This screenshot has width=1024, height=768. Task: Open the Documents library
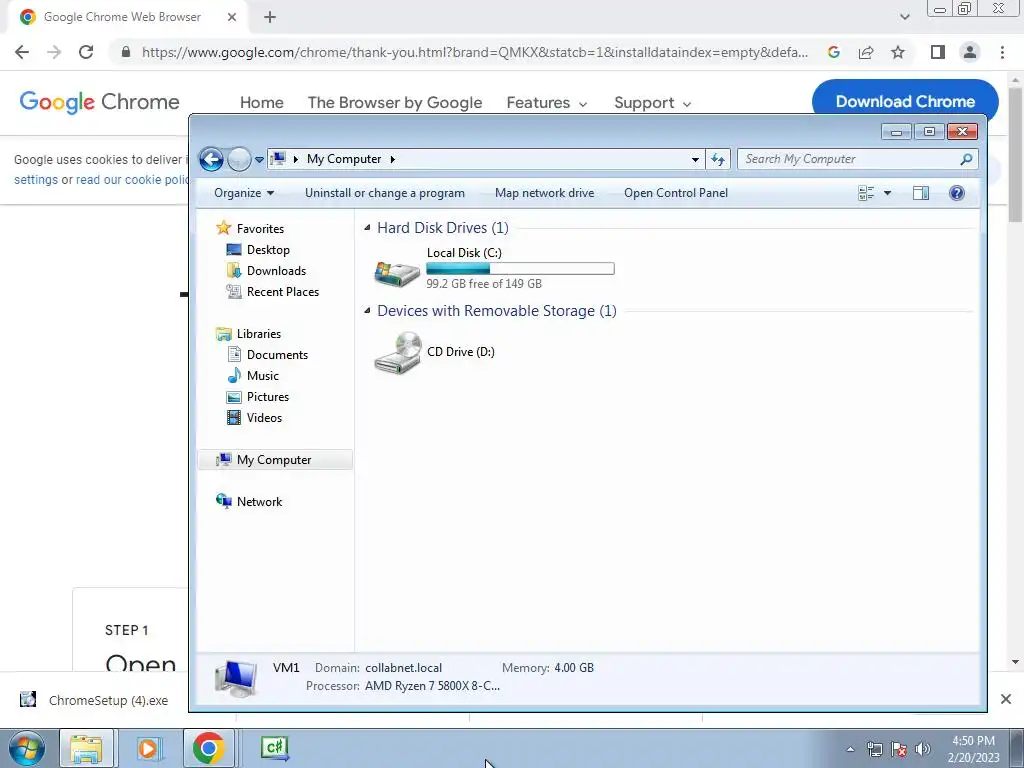point(277,355)
